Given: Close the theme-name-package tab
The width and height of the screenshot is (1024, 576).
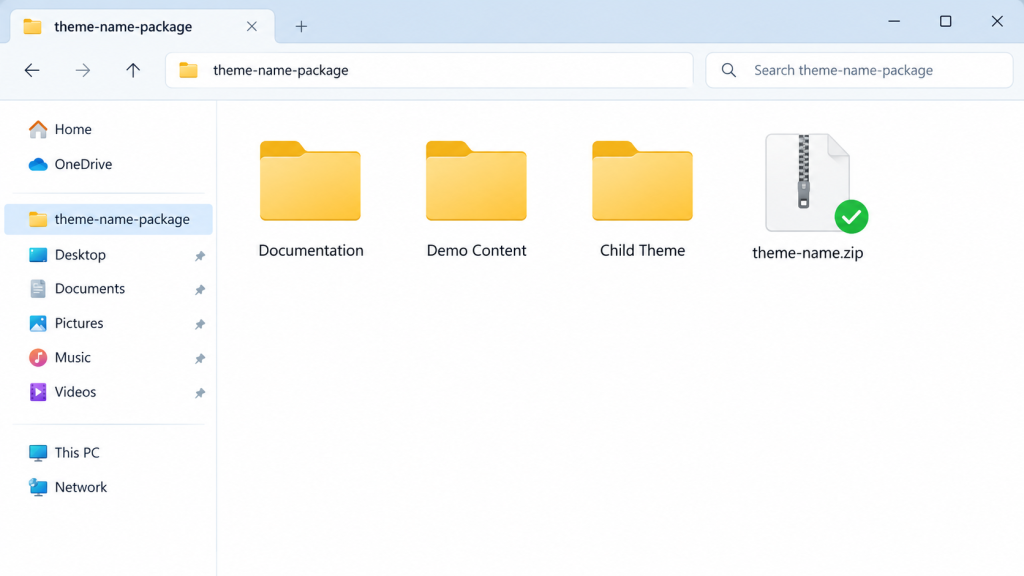Looking at the screenshot, I should pyautogui.click(x=251, y=27).
